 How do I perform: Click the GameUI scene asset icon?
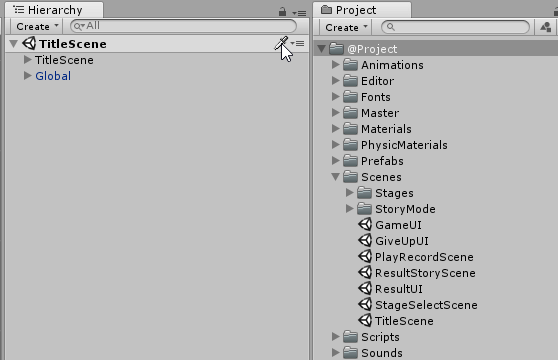click(365, 224)
